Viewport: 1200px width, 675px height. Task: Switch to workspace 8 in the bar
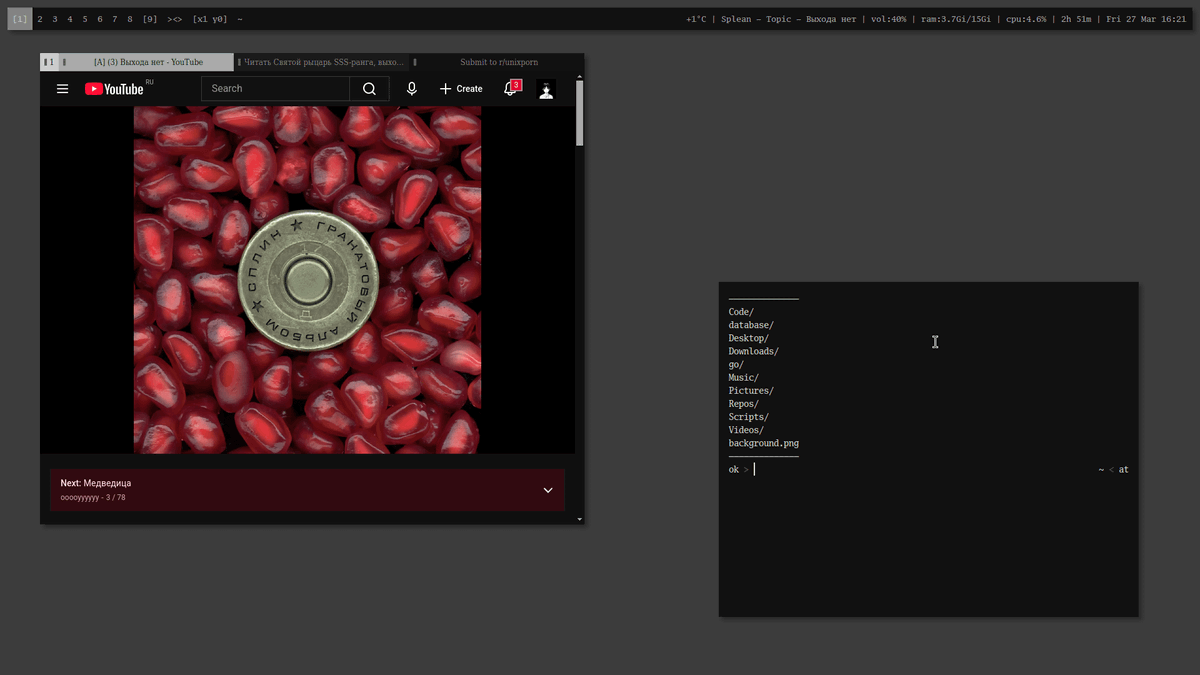130,19
